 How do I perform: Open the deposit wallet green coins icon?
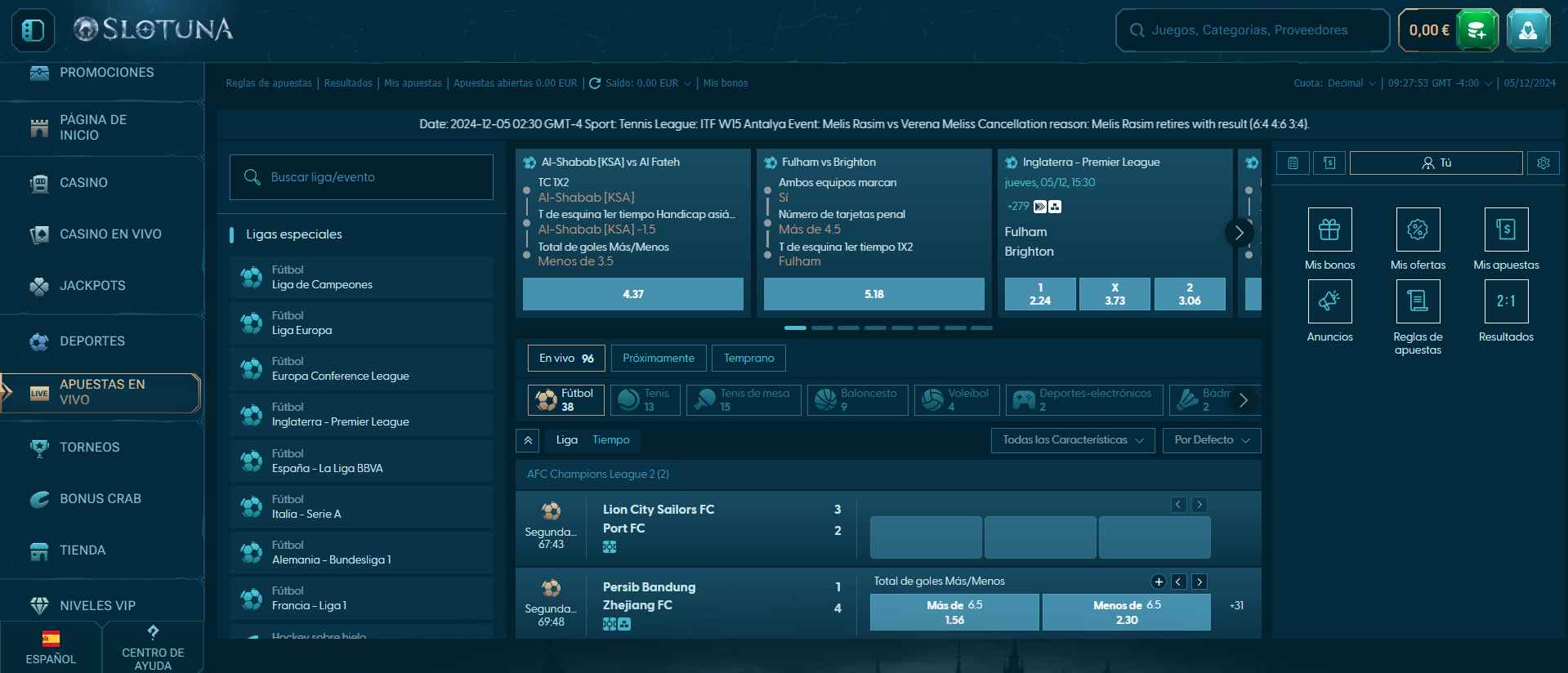pyautogui.click(x=1477, y=30)
